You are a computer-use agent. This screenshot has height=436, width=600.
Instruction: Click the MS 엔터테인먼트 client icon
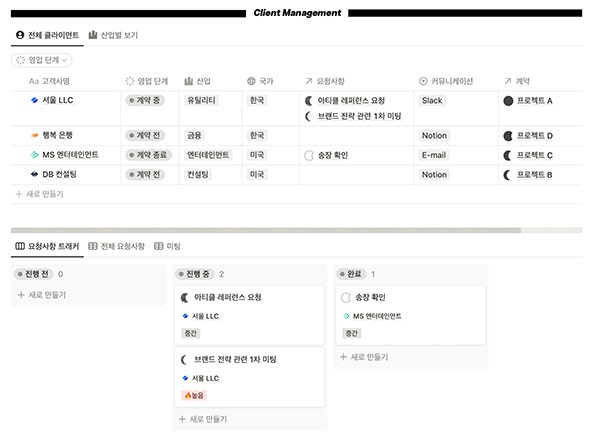(x=34, y=155)
